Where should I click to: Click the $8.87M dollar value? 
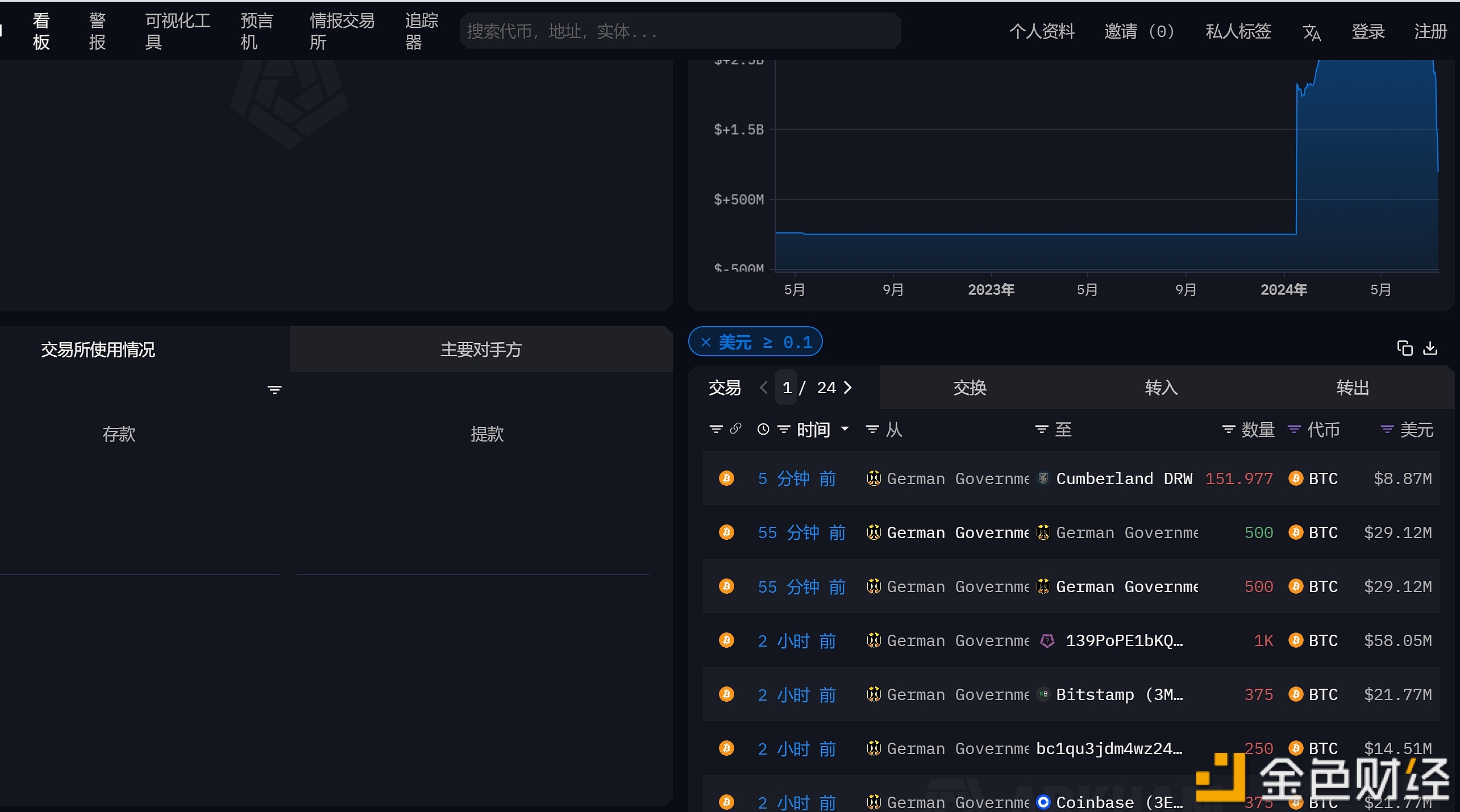1403,478
